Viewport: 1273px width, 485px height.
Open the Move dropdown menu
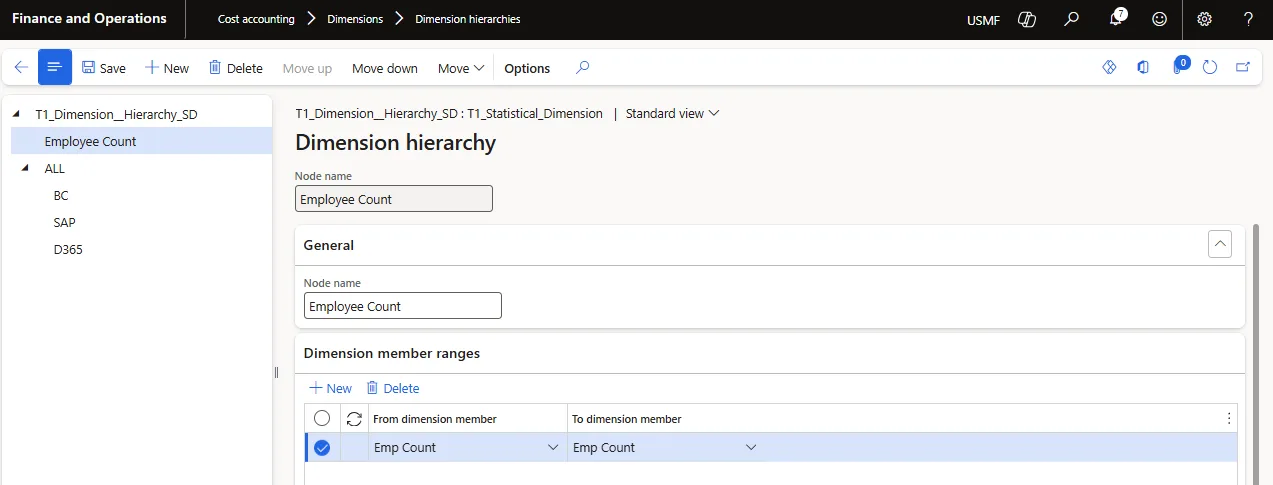click(x=461, y=68)
